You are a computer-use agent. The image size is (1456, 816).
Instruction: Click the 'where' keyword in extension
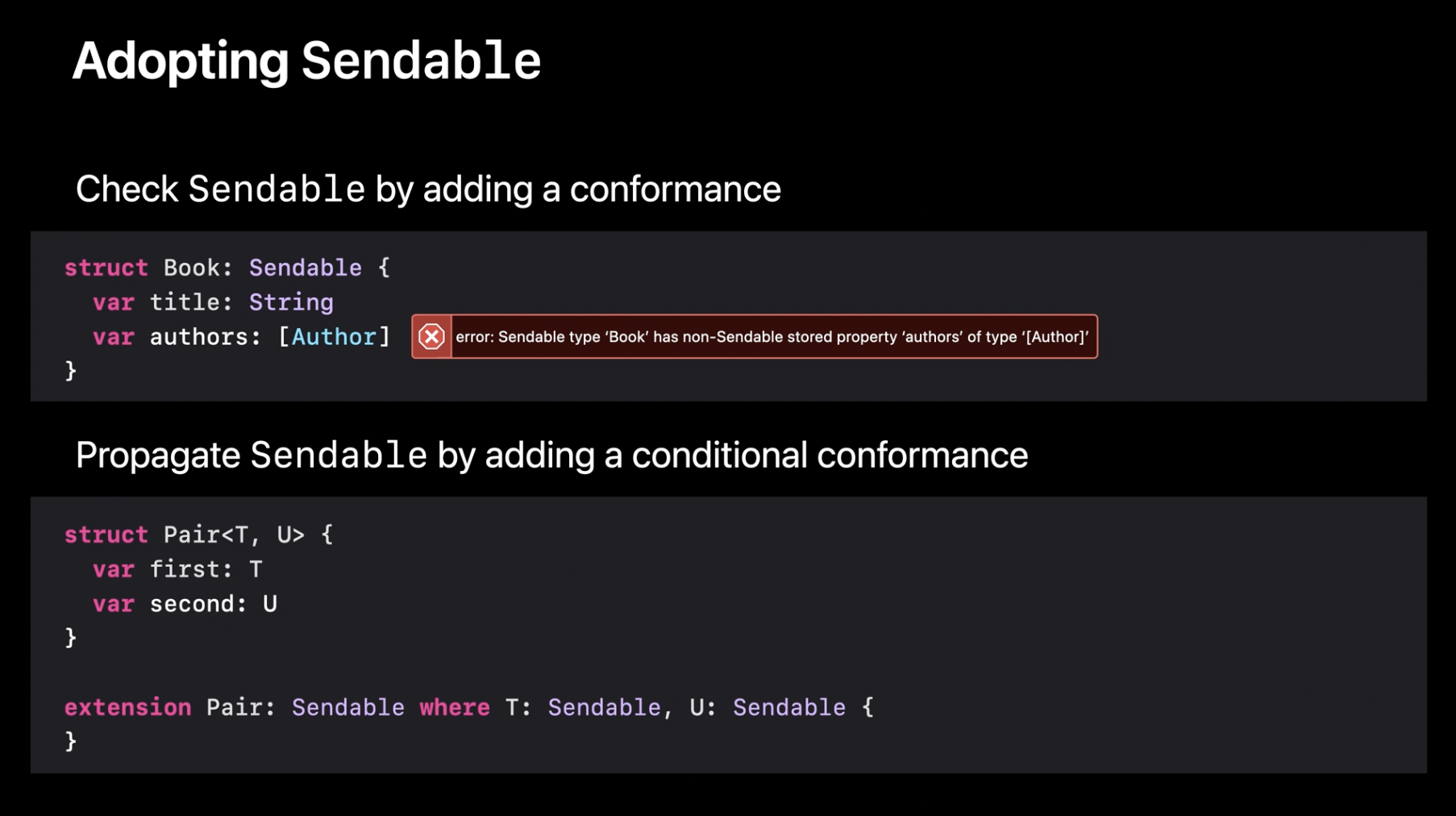point(454,707)
